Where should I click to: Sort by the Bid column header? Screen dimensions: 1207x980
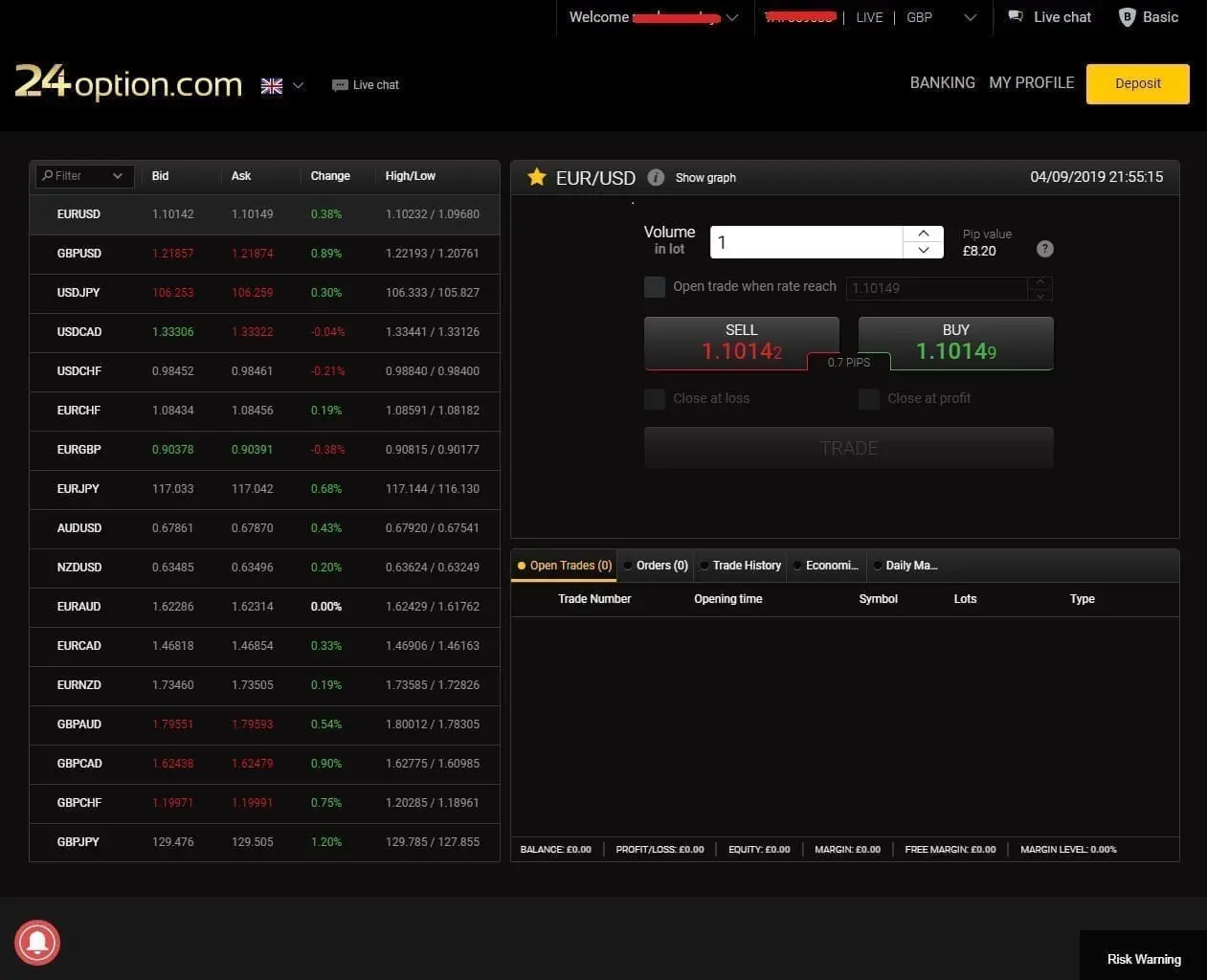click(x=161, y=176)
